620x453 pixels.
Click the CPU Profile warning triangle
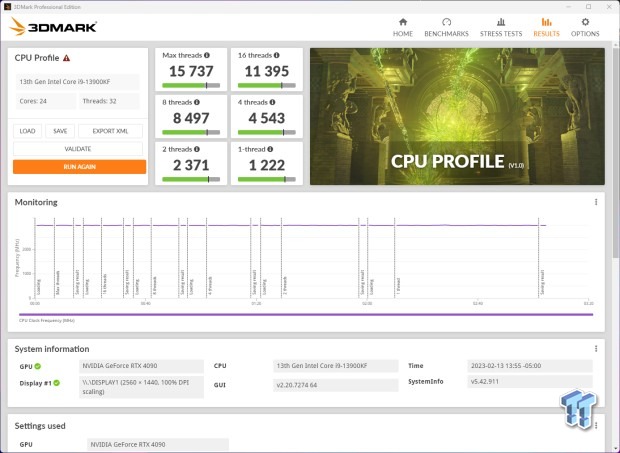coord(66,58)
